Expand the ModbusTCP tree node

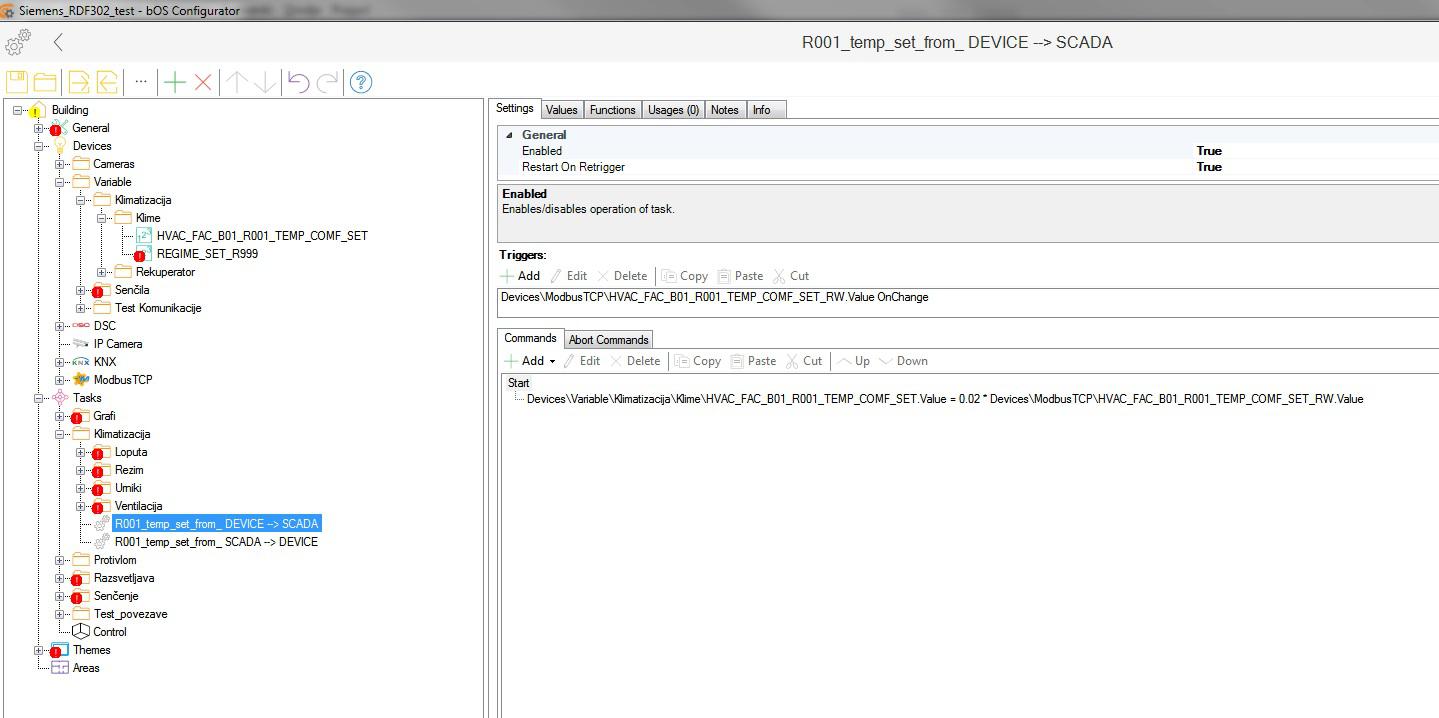coord(60,380)
